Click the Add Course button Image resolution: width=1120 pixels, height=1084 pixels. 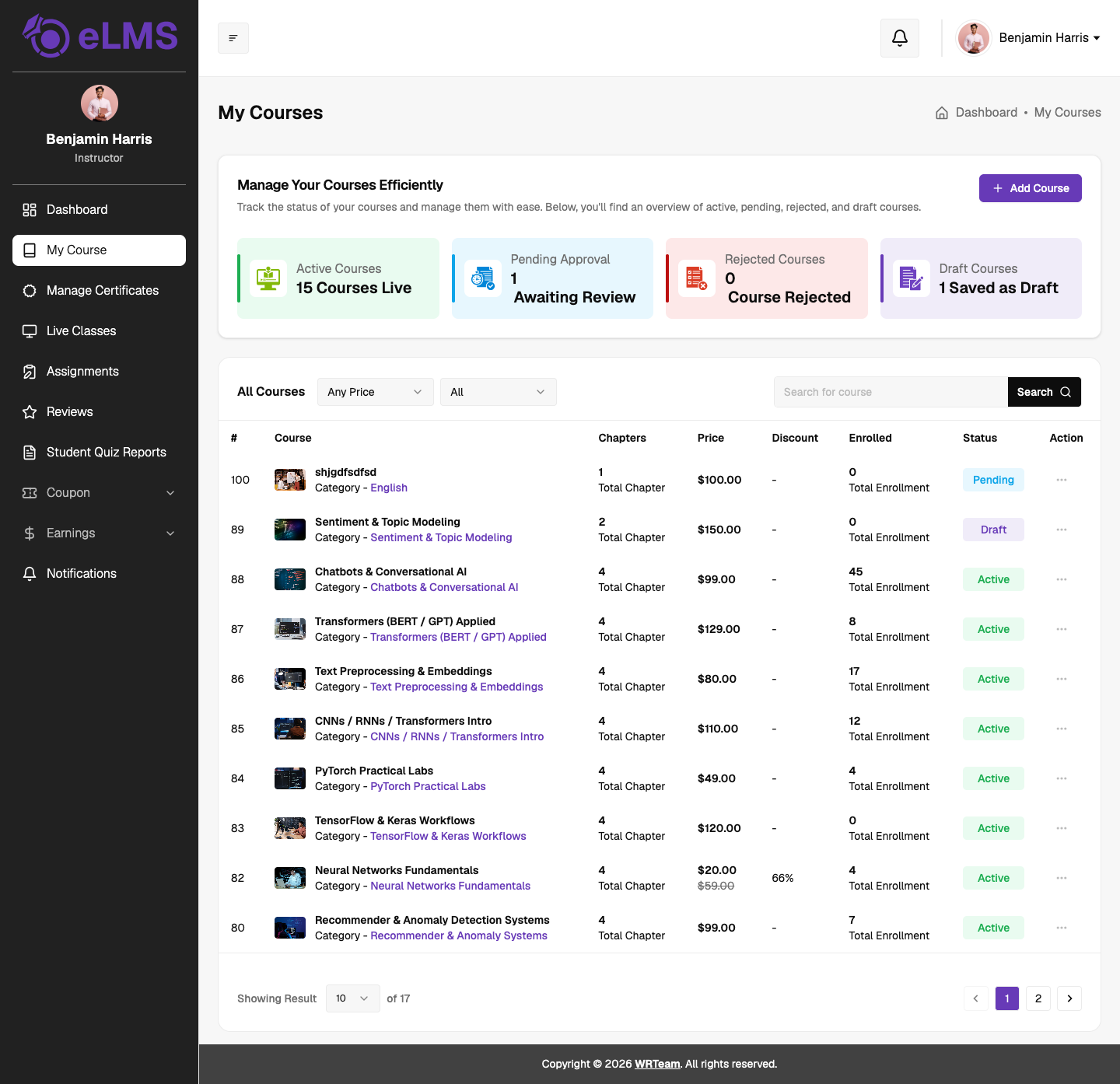(1031, 188)
